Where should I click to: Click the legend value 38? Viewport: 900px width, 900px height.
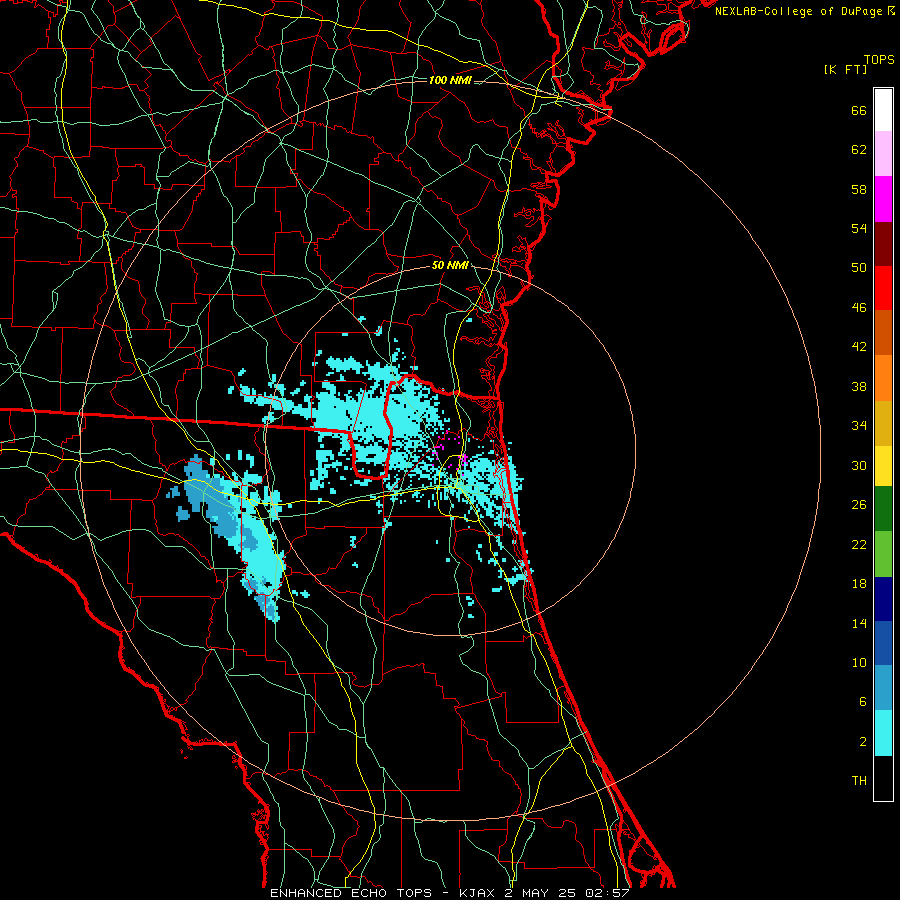coord(859,386)
